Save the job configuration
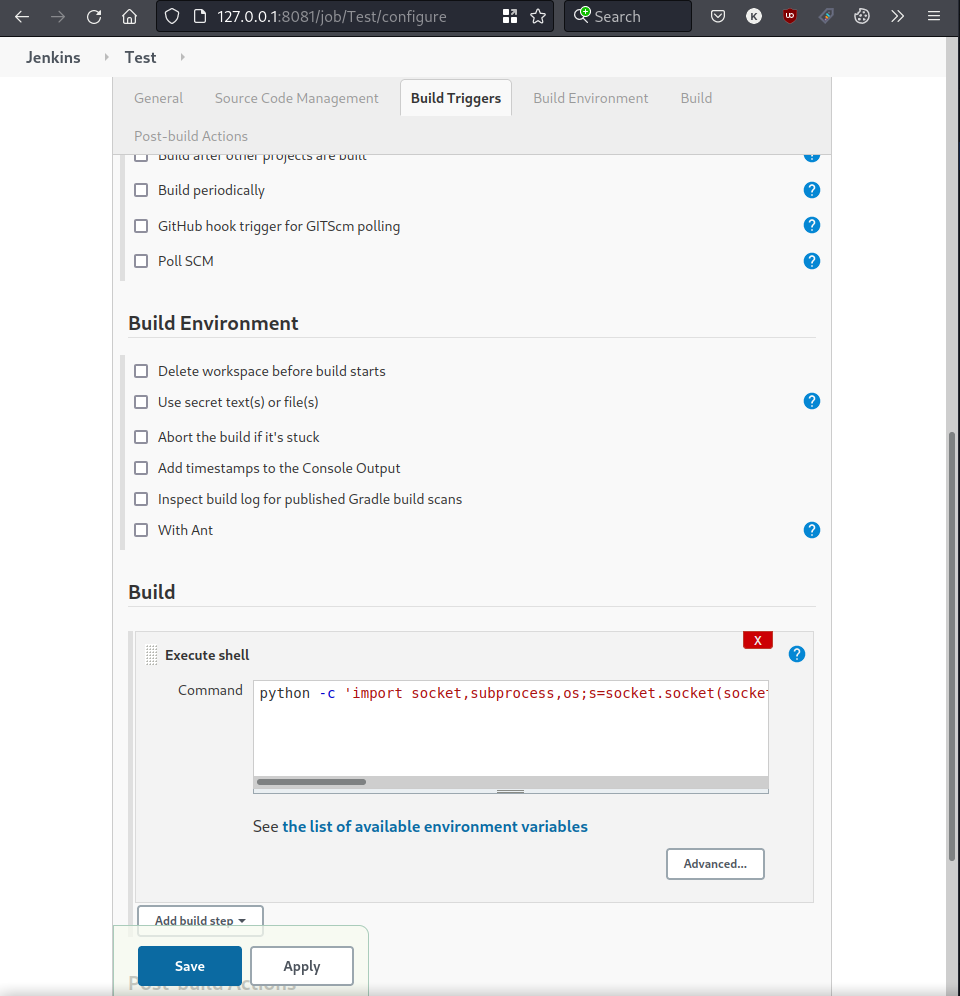The width and height of the screenshot is (960, 996). point(189,966)
